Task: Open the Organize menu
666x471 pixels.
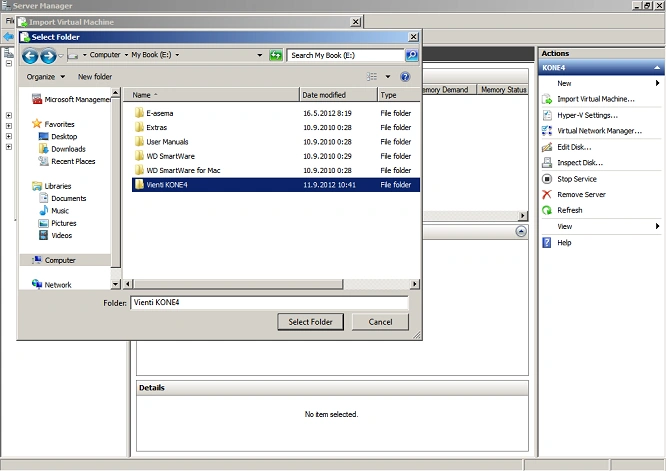Action: [x=45, y=77]
